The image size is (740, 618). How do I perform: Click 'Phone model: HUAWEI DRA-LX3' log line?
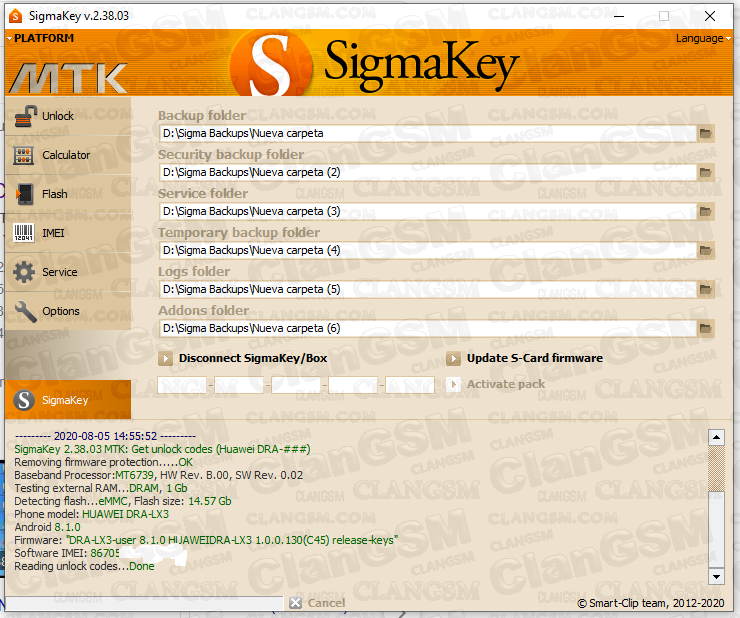[92, 514]
